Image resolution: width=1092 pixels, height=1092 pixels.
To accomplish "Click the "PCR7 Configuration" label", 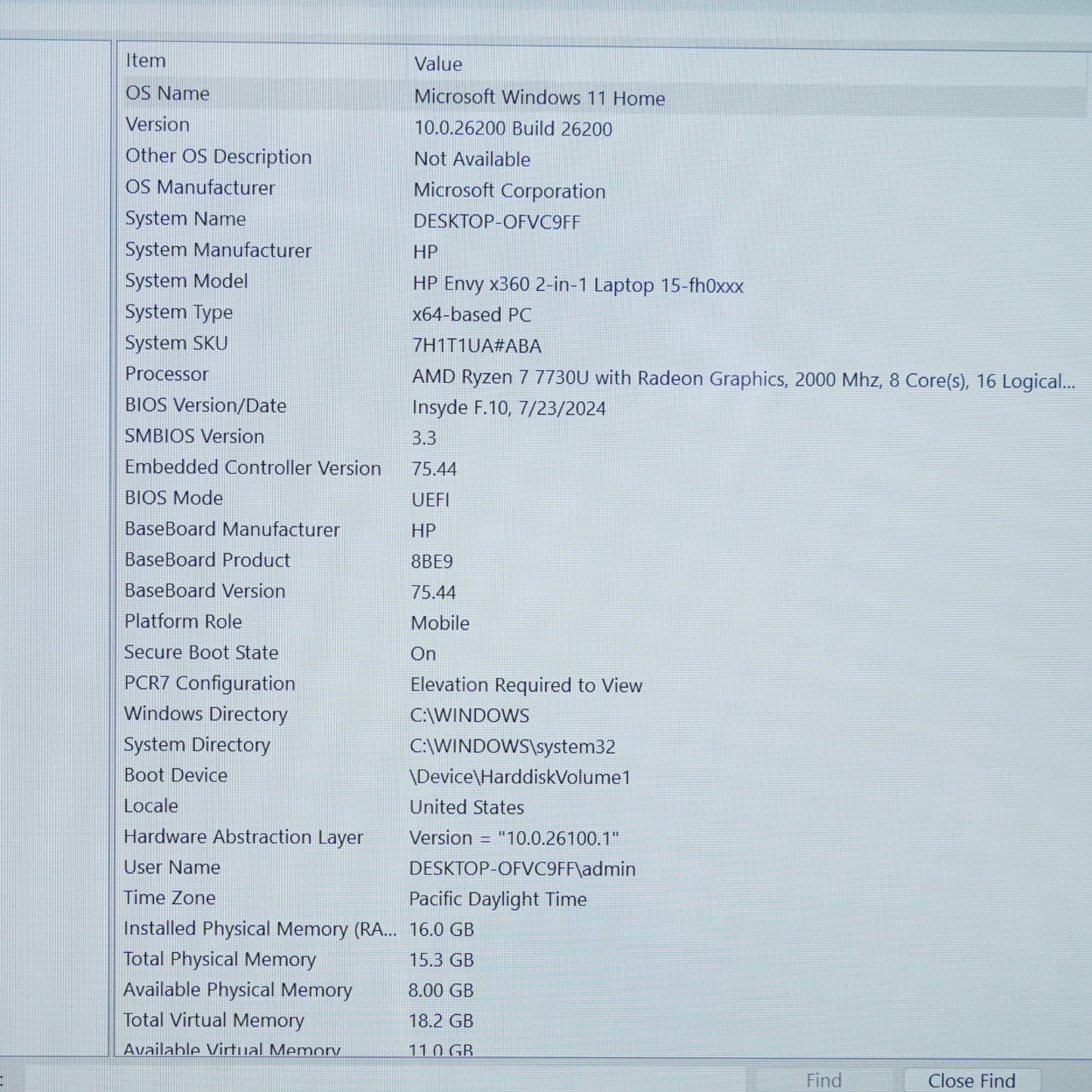I will (210, 683).
